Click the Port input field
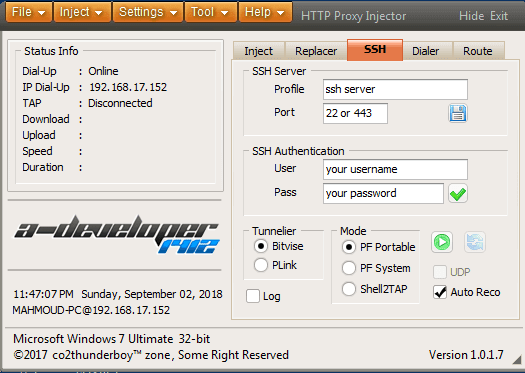 tap(355, 113)
